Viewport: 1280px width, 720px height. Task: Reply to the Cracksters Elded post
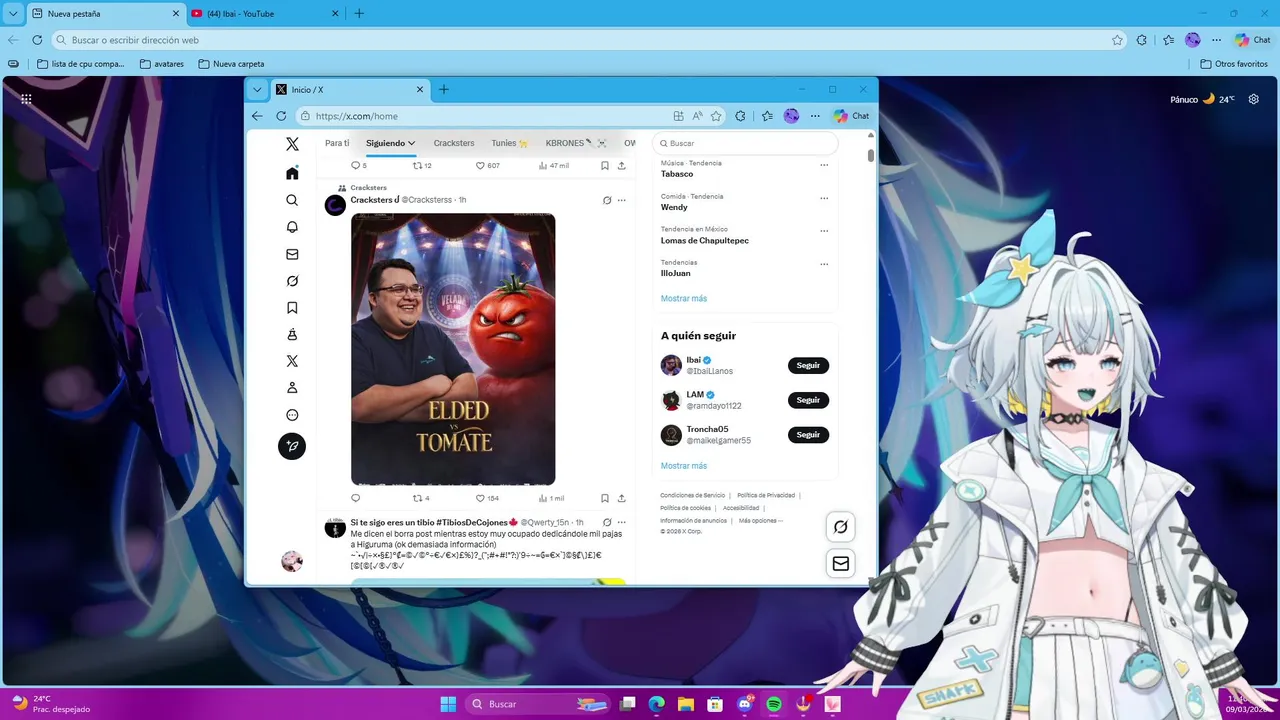point(356,498)
